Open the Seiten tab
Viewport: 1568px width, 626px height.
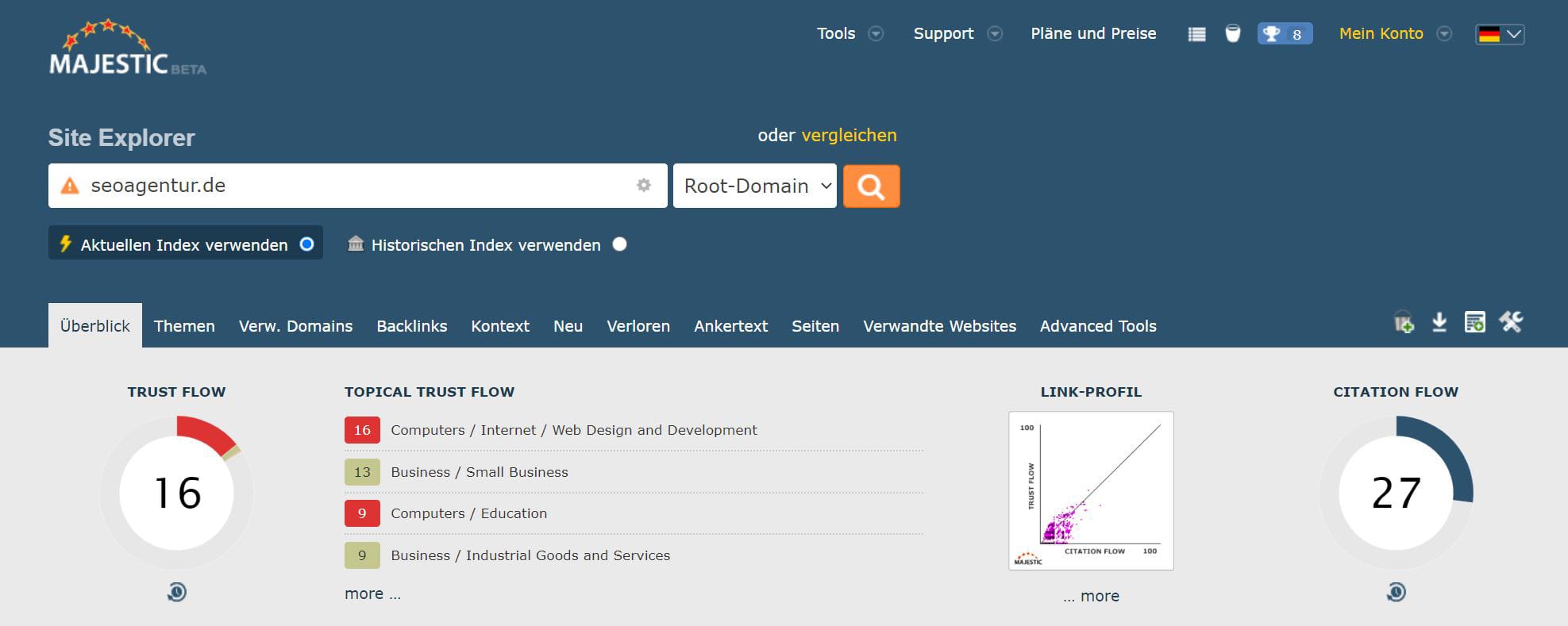point(815,325)
